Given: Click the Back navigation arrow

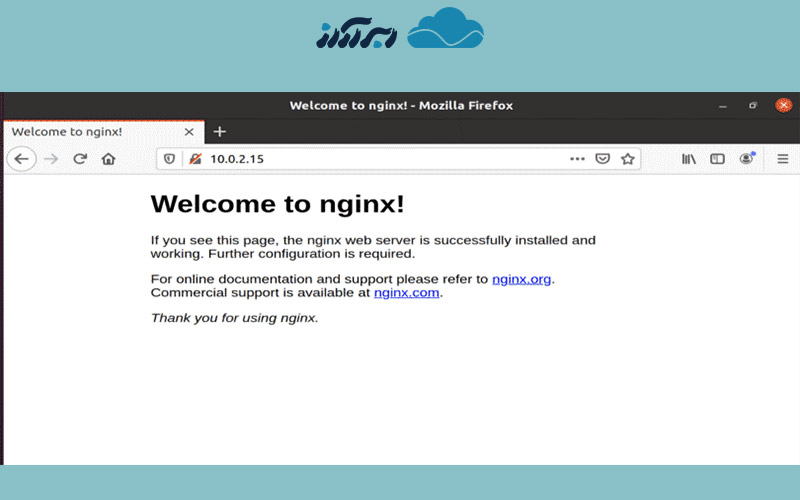Looking at the screenshot, I should pyautogui.click(x=21, y=159).
